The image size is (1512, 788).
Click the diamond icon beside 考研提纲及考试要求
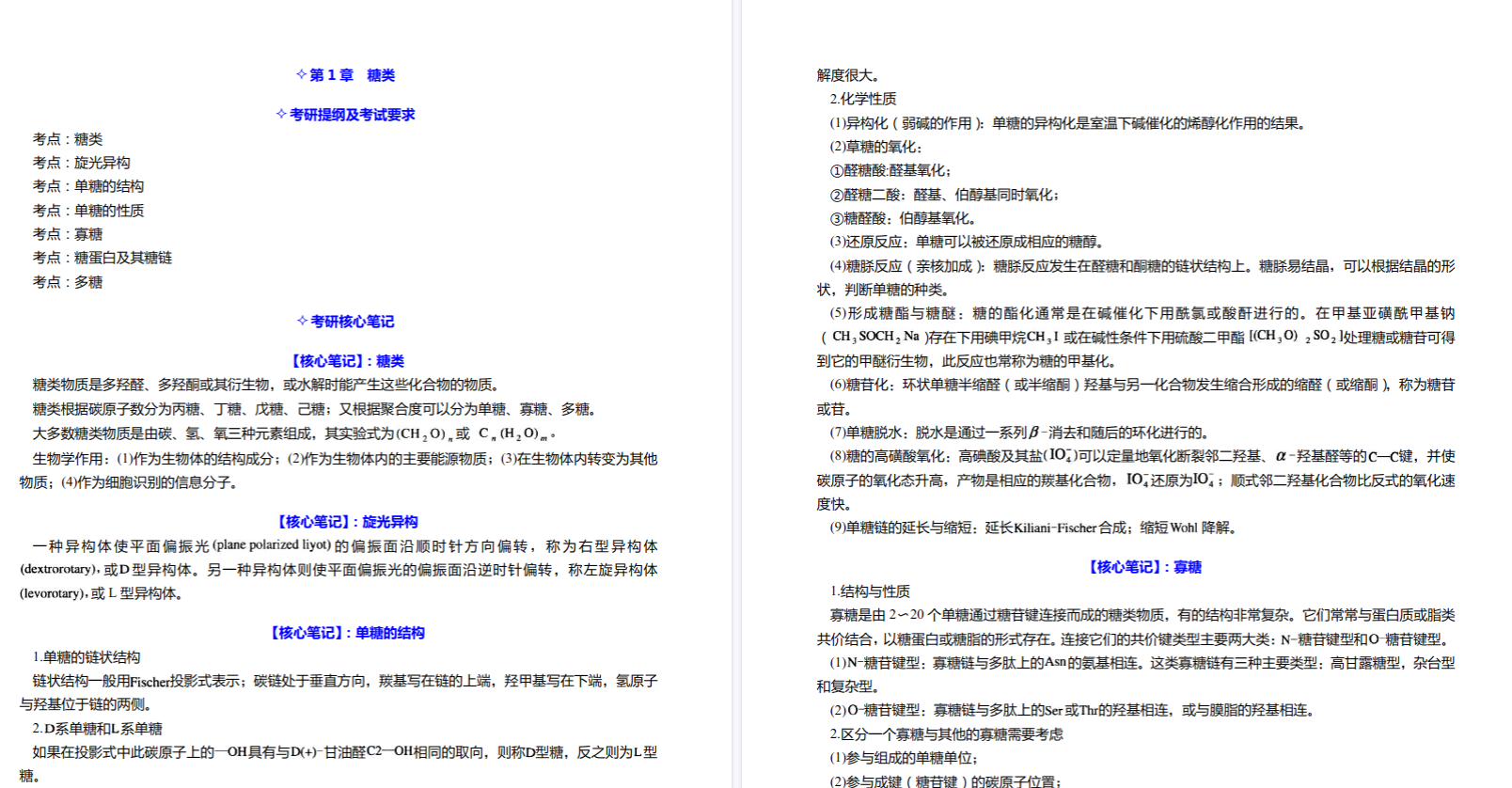click(281, 114)
